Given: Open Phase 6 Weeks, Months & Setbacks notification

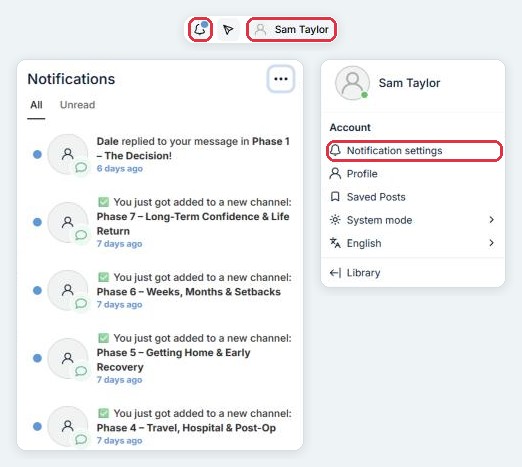Looking at the screenshot, I should pyautogui.click(x=160, y=290).
